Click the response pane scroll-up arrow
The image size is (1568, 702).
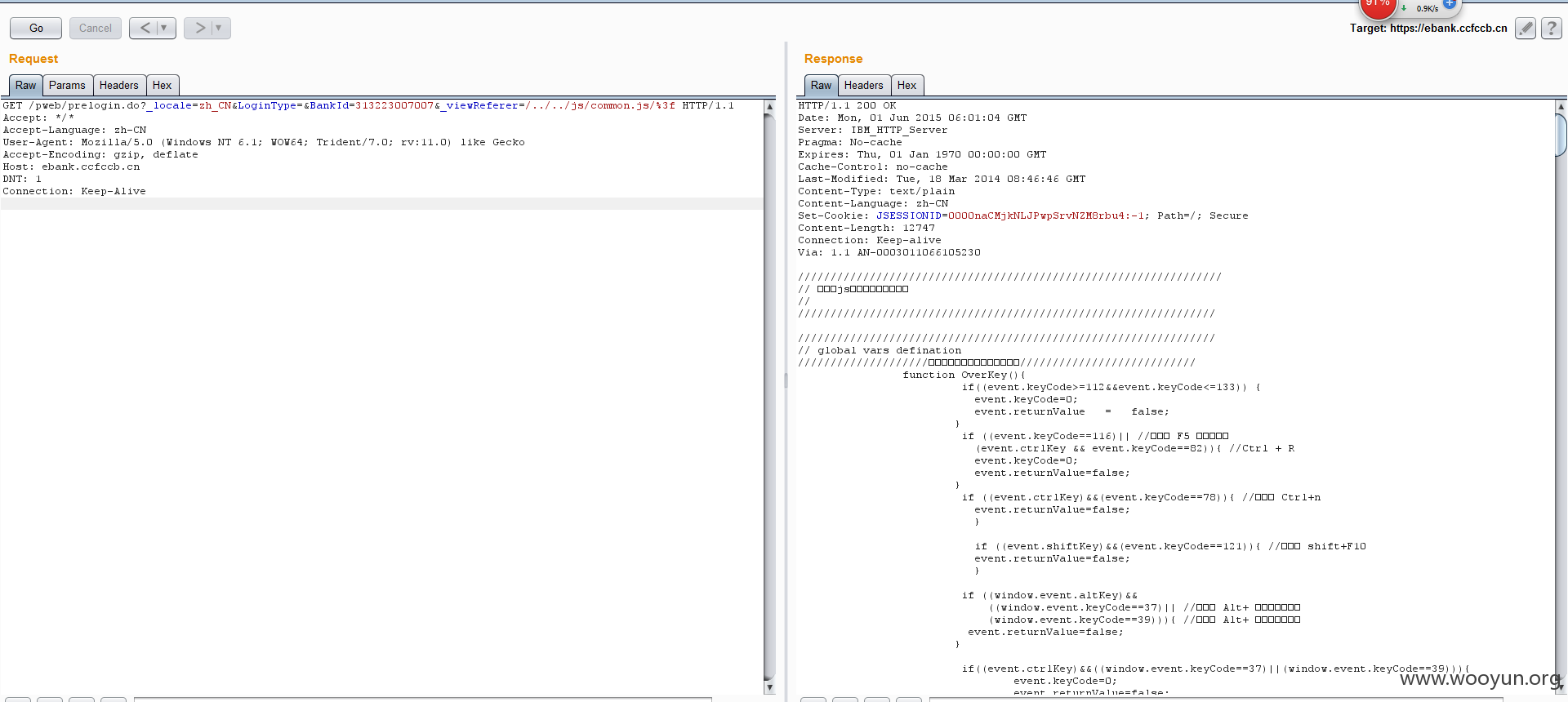pos(1561,106)
